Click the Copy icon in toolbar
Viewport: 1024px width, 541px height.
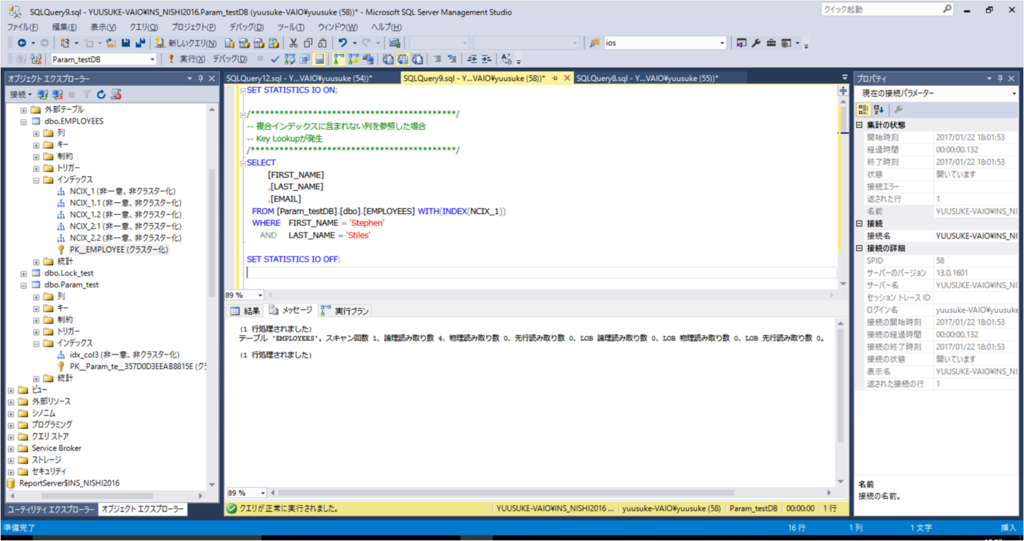[308, 42]
